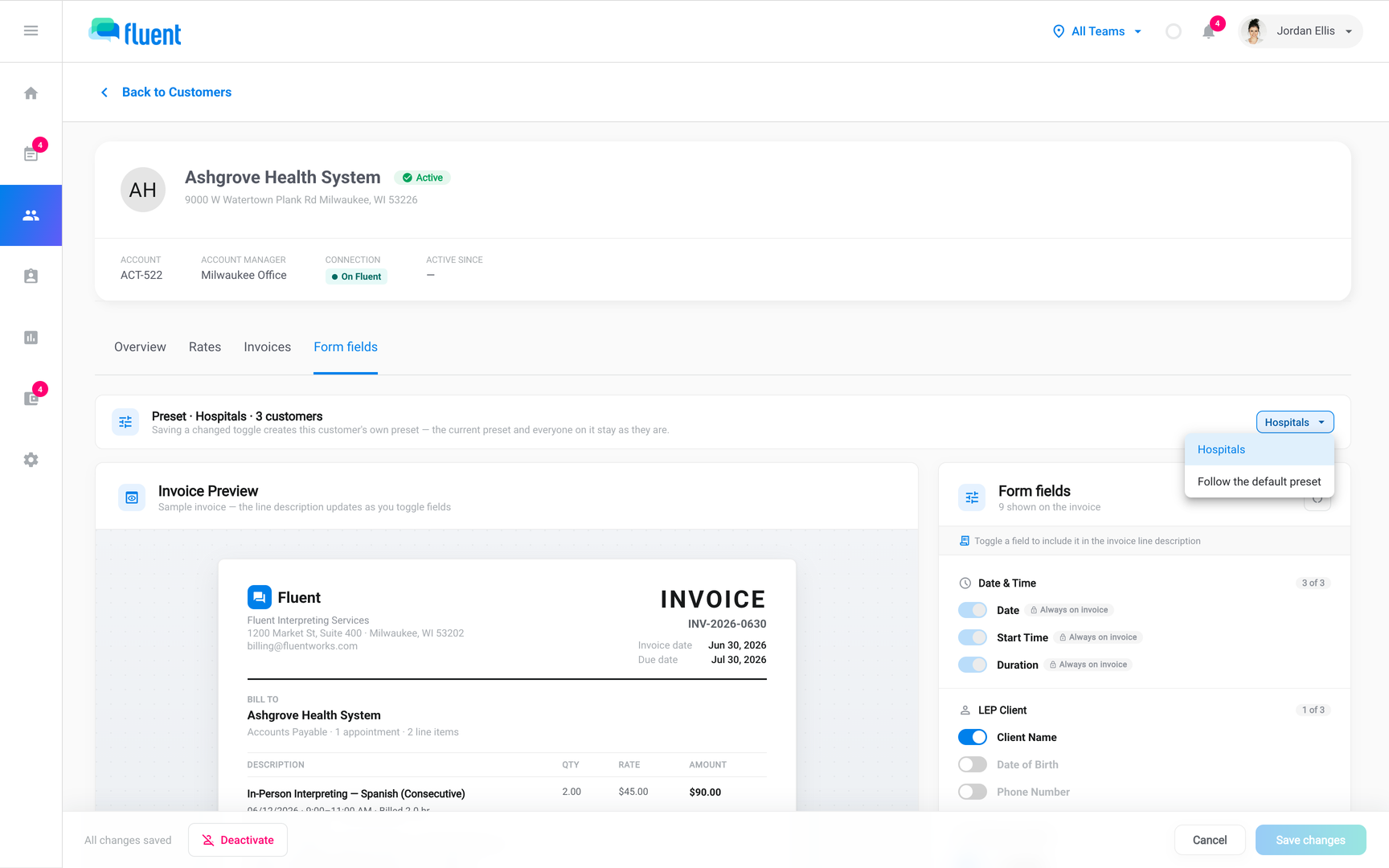Click invoice number INV-2026-0630

tap(727, 624)
